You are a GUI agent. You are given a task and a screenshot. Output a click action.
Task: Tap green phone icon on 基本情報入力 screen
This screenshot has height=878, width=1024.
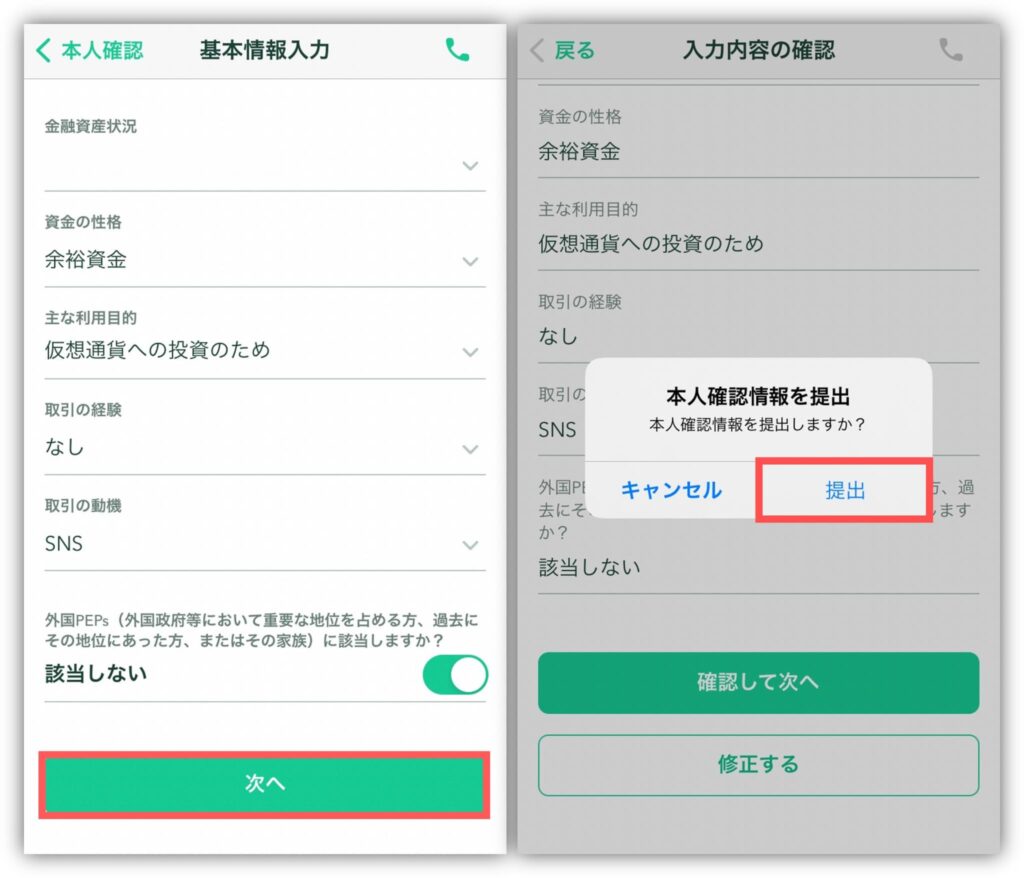coord(457,50)
